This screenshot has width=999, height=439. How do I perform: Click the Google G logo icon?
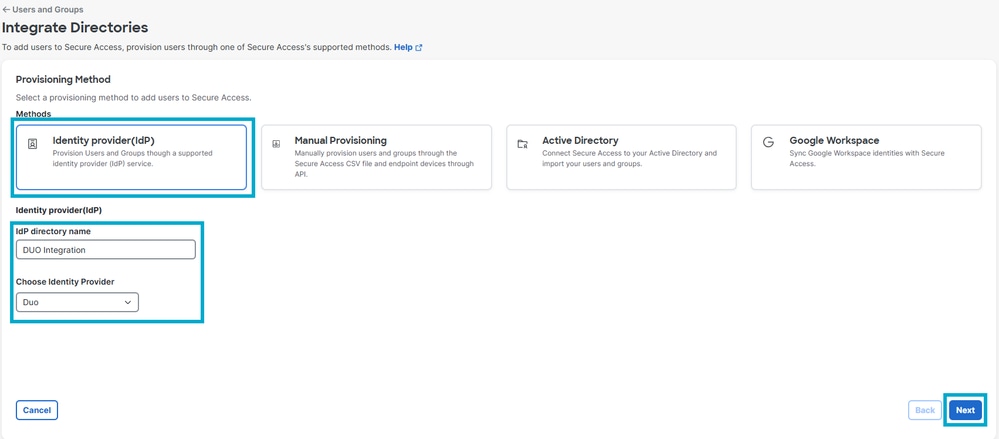click(x=768, y=143)
